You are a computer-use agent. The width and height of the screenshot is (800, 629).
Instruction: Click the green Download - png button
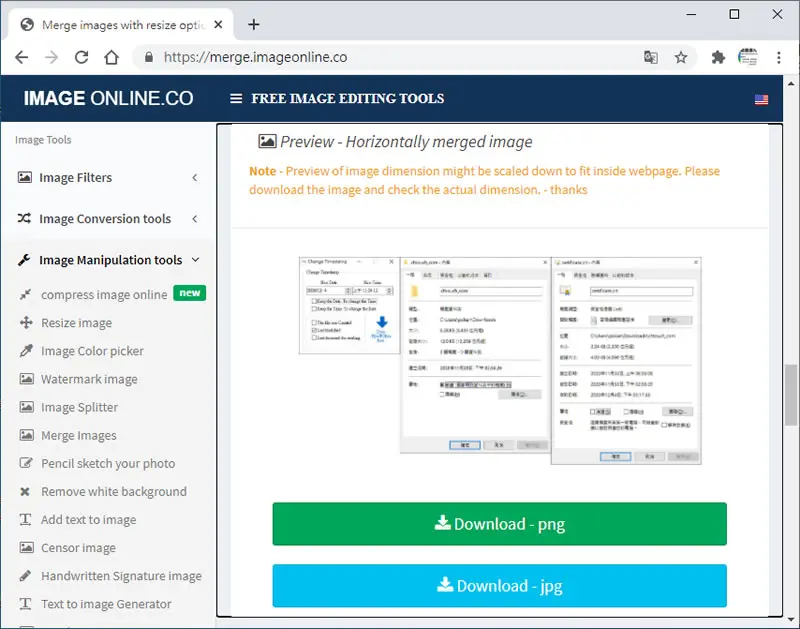pyautogui.click(x=499, y=524)
